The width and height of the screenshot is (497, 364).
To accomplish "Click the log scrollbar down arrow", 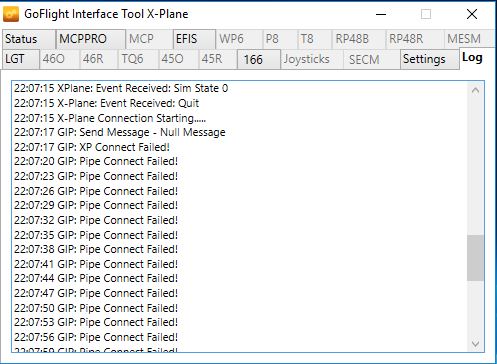I will (x=475, y=343).
